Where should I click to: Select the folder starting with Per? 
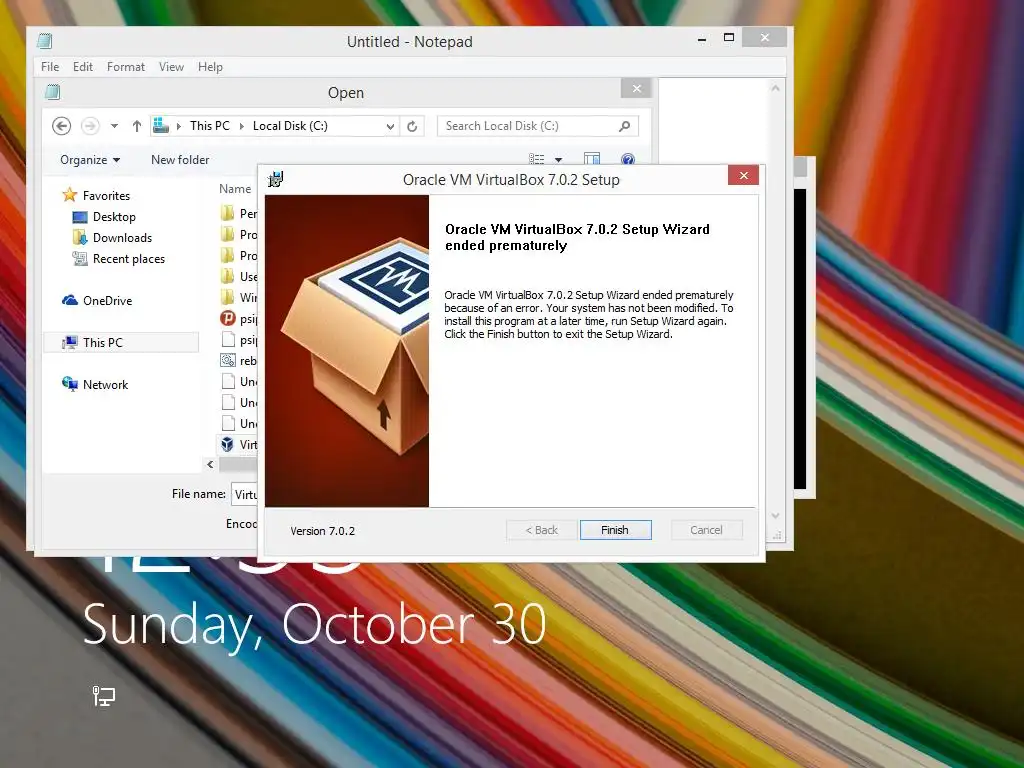tap(239, 214)
